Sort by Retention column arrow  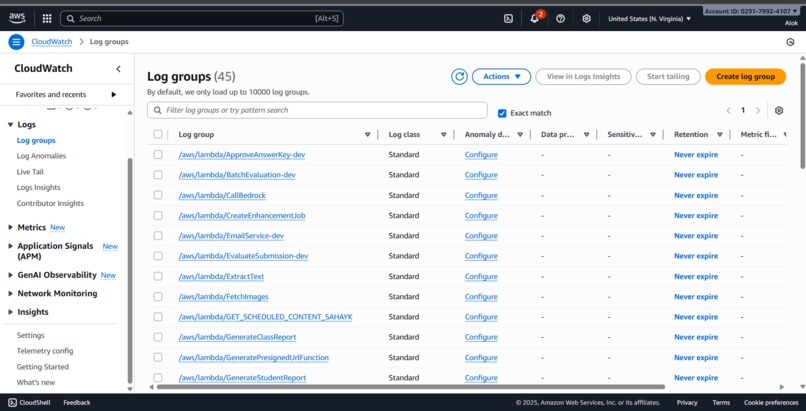click(720, 135)
